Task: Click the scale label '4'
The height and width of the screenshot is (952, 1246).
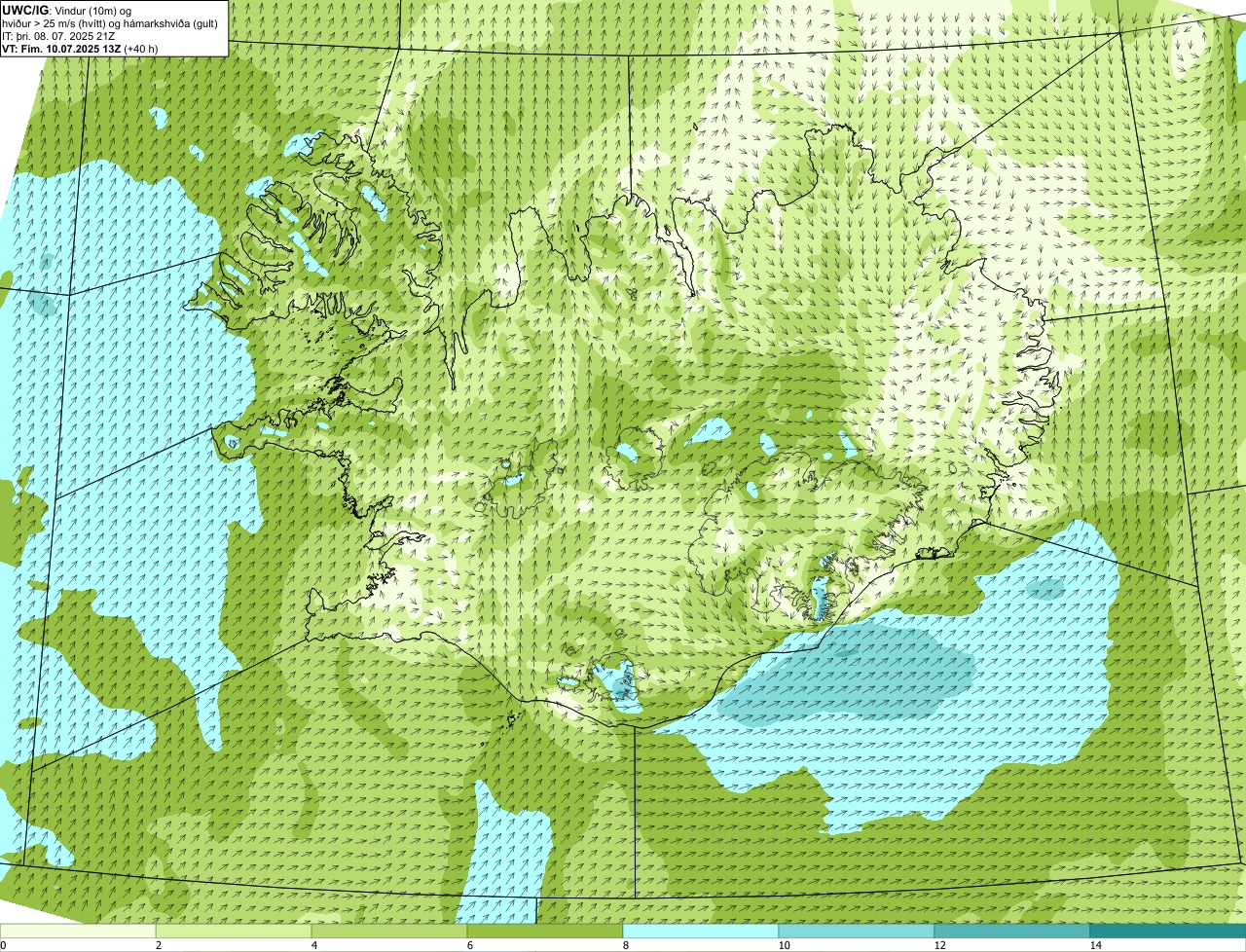Action: coord(313,945)
